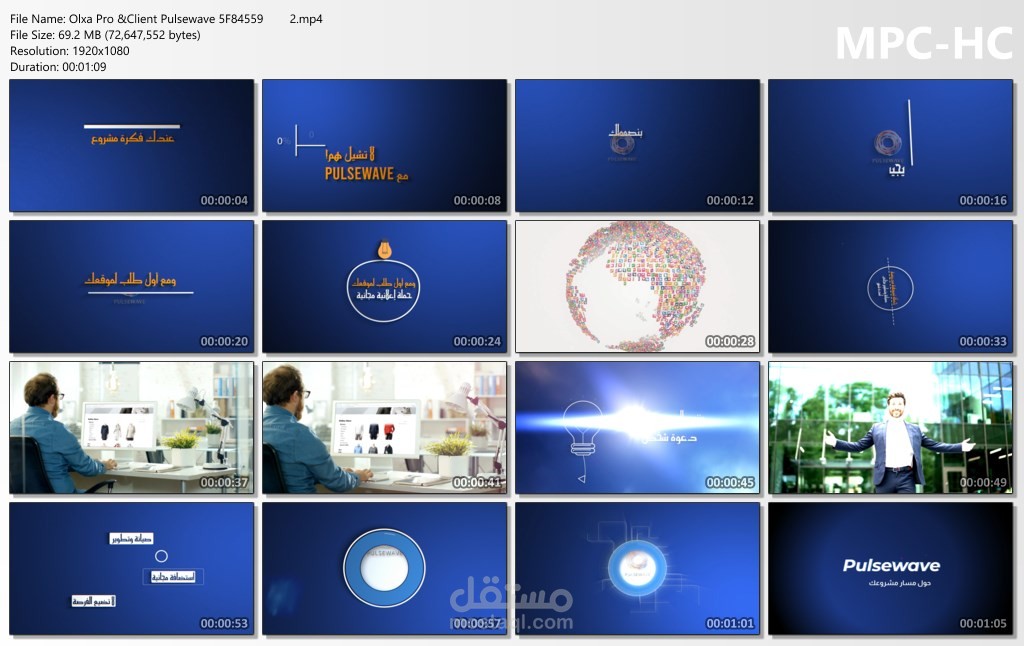Select the blue ring thumbnail at 00:00:57

tap(385, 569)
